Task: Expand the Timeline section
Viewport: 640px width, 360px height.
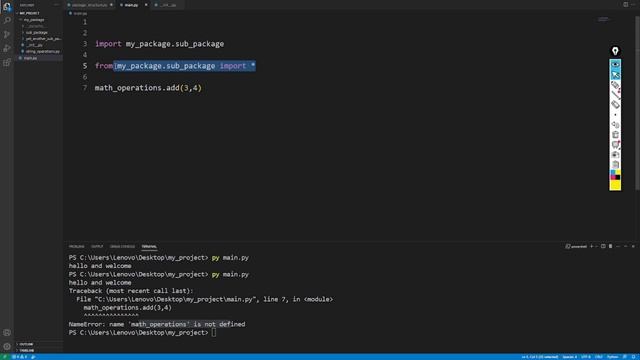Action: coord(27,350)
